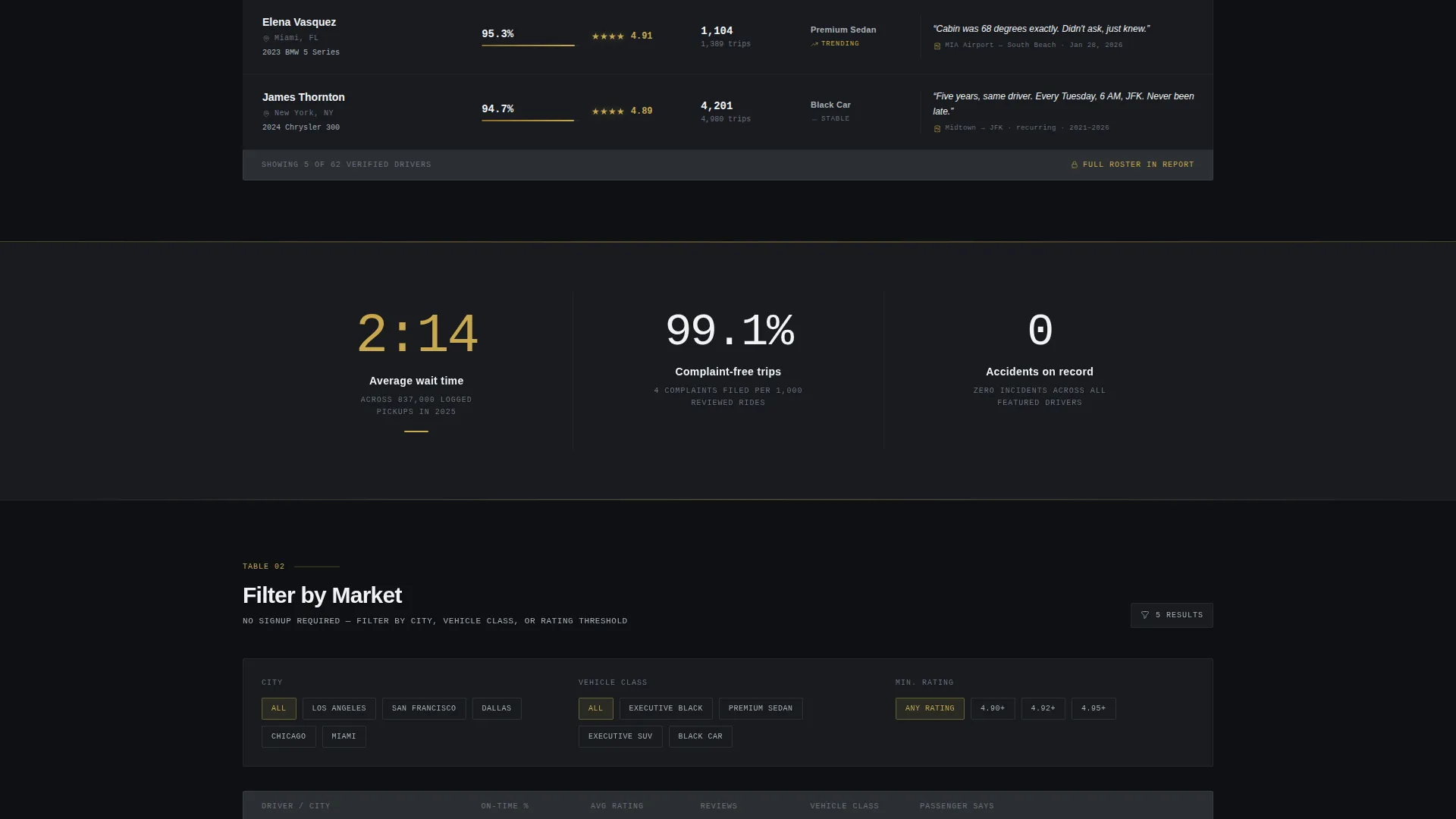The image size is (1456, 819).
Task: Click the location pin icon beside New York, NY
Action: [266, 114]
